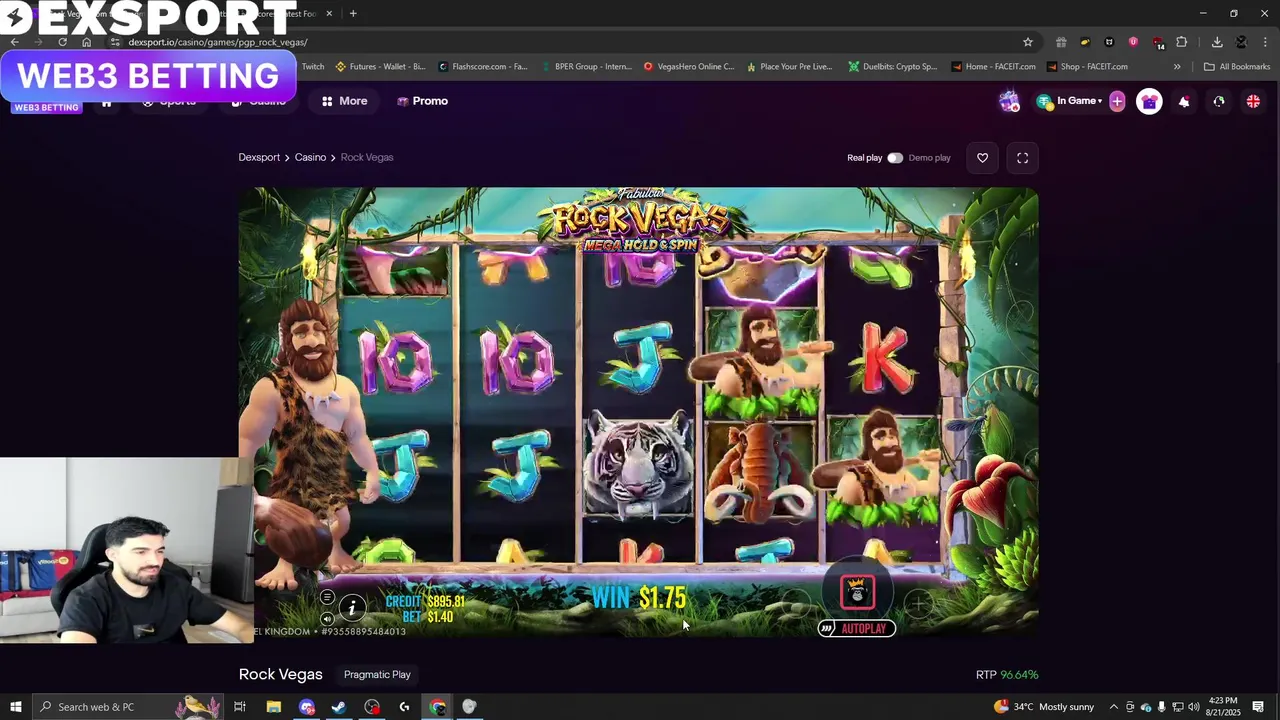The height and width of the screenshot is (720, 1280).
Task: Open the All Bookmarks folder
Action: click(1237, 67)
